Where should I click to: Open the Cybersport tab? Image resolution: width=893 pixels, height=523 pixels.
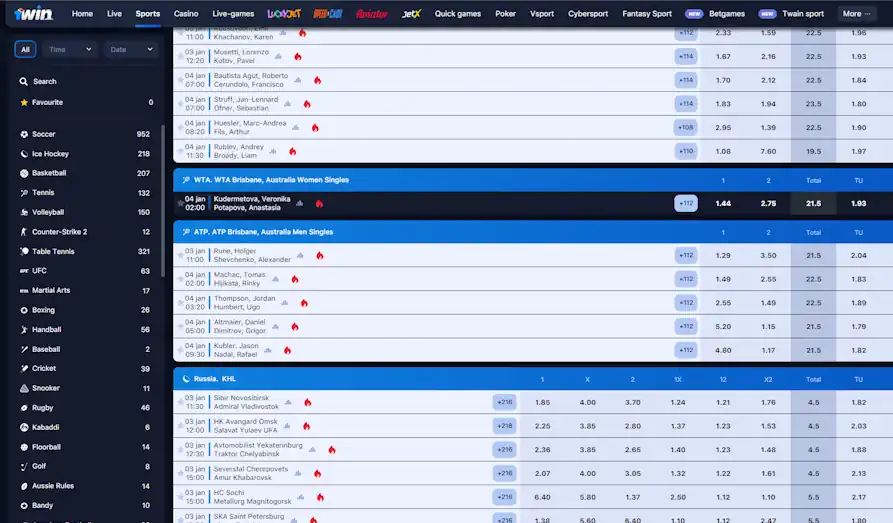588,14
